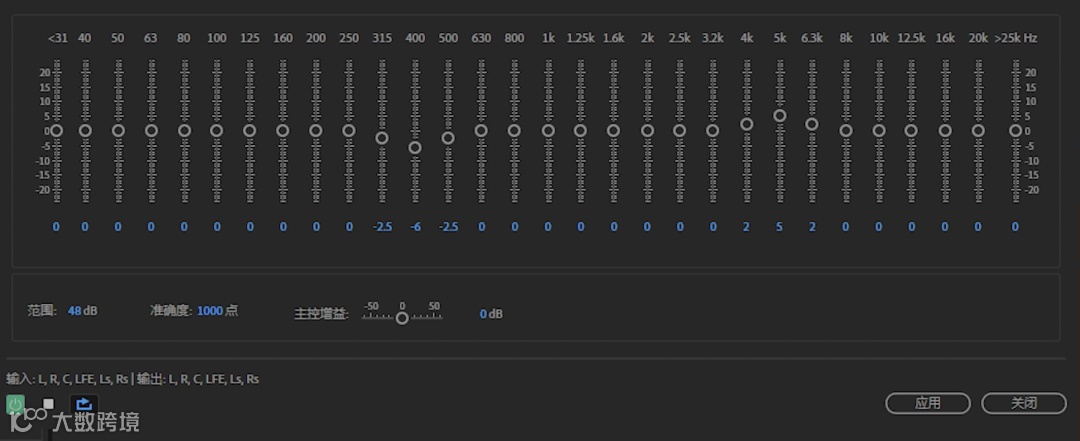This screenshot has height=441, width=1080.
Task: Click the 关闭 (Close) button
Action: pyautogui.click(x=1024, y=403)
